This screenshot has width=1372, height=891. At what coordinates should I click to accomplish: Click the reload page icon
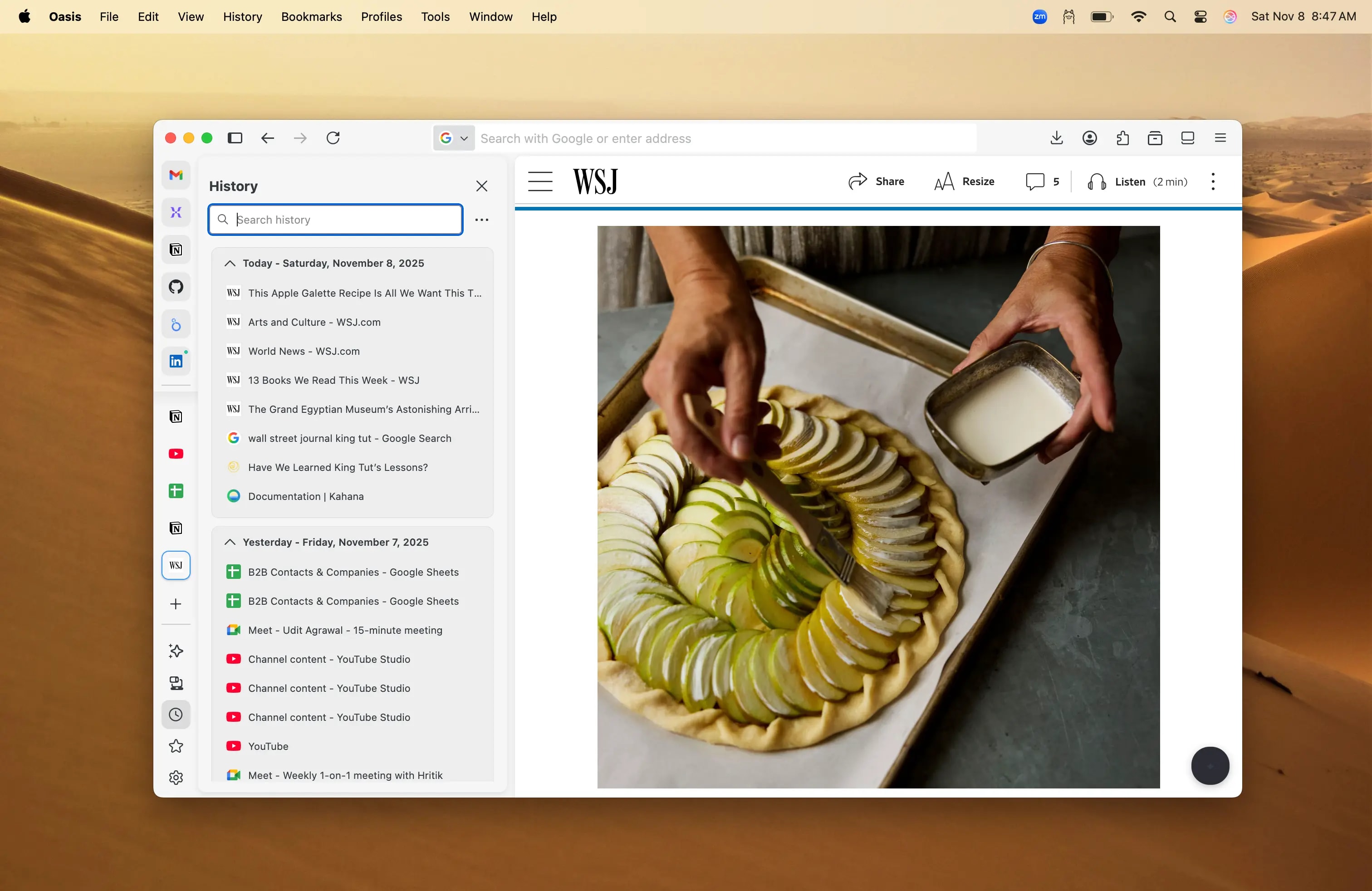click(333, 138)
